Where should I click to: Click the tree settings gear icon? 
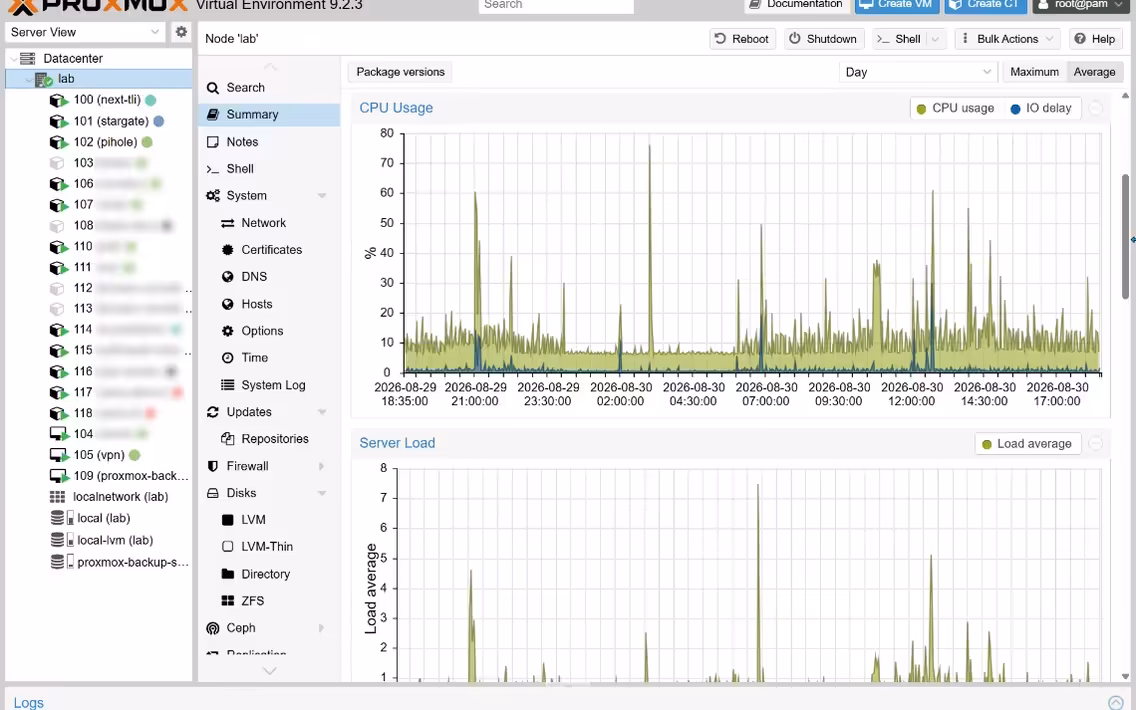(181, 32)
